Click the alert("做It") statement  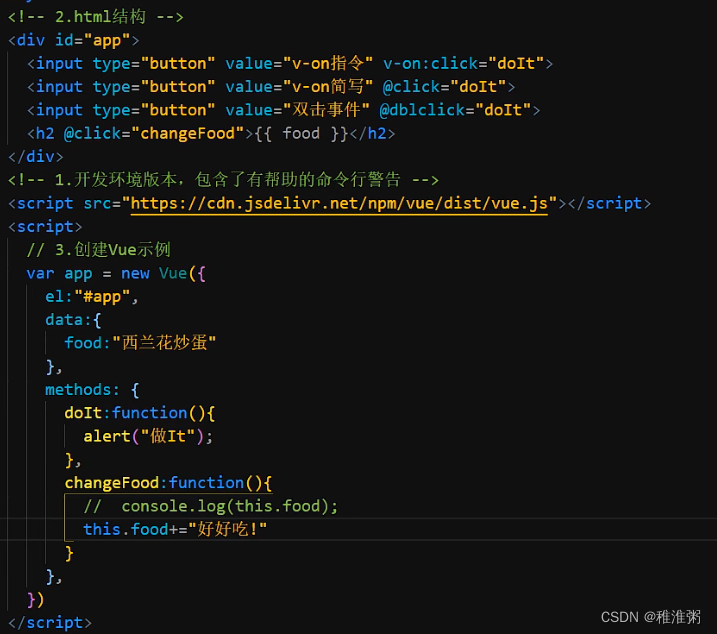tap(148, 436)
